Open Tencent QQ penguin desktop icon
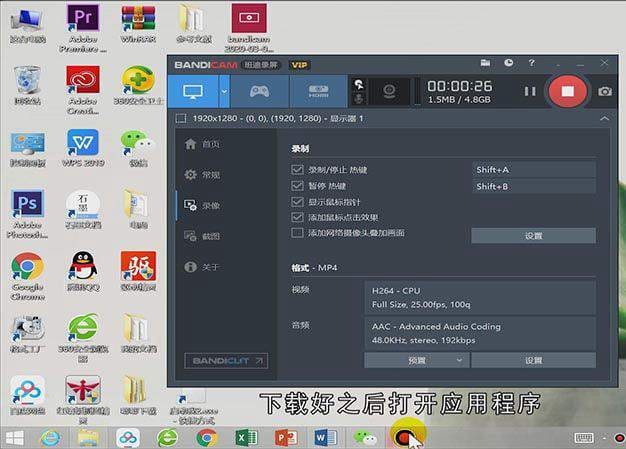The height and width of the screenshot is (449, 626). [83, 271]
